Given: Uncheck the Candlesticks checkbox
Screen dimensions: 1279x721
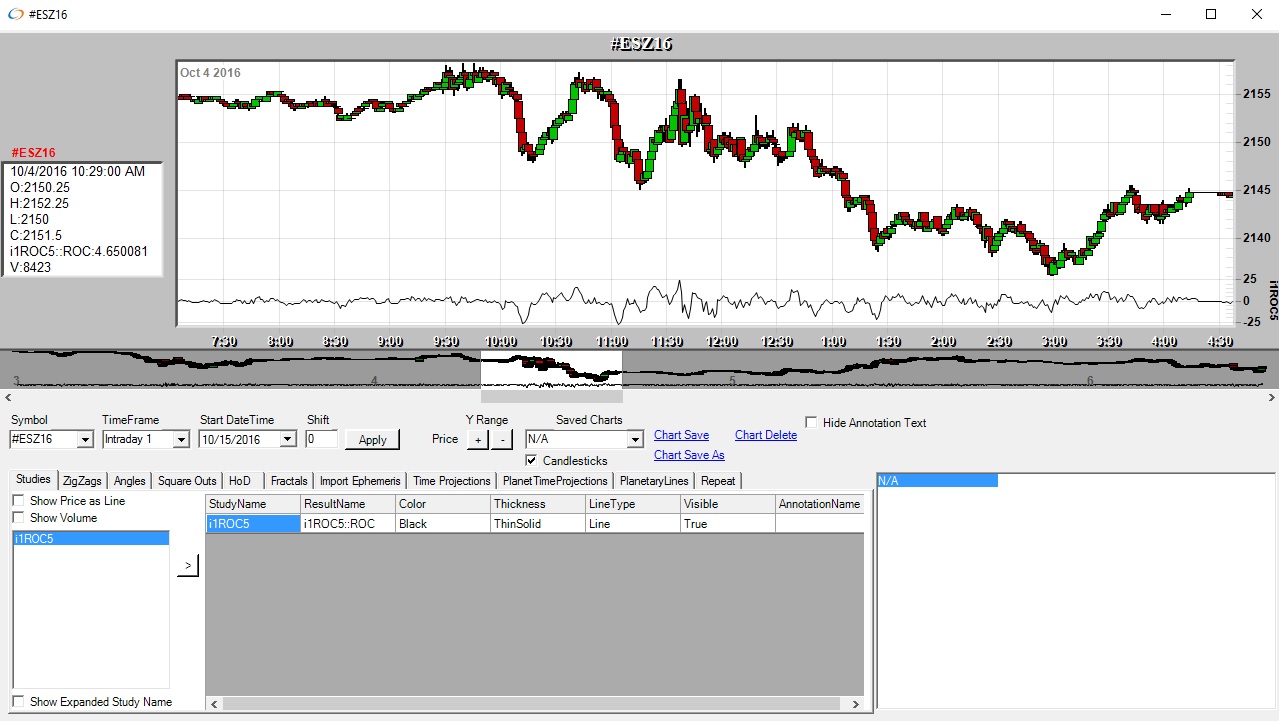Looking at the screenshot, I should pyautogui.click(x=532, y=461).
